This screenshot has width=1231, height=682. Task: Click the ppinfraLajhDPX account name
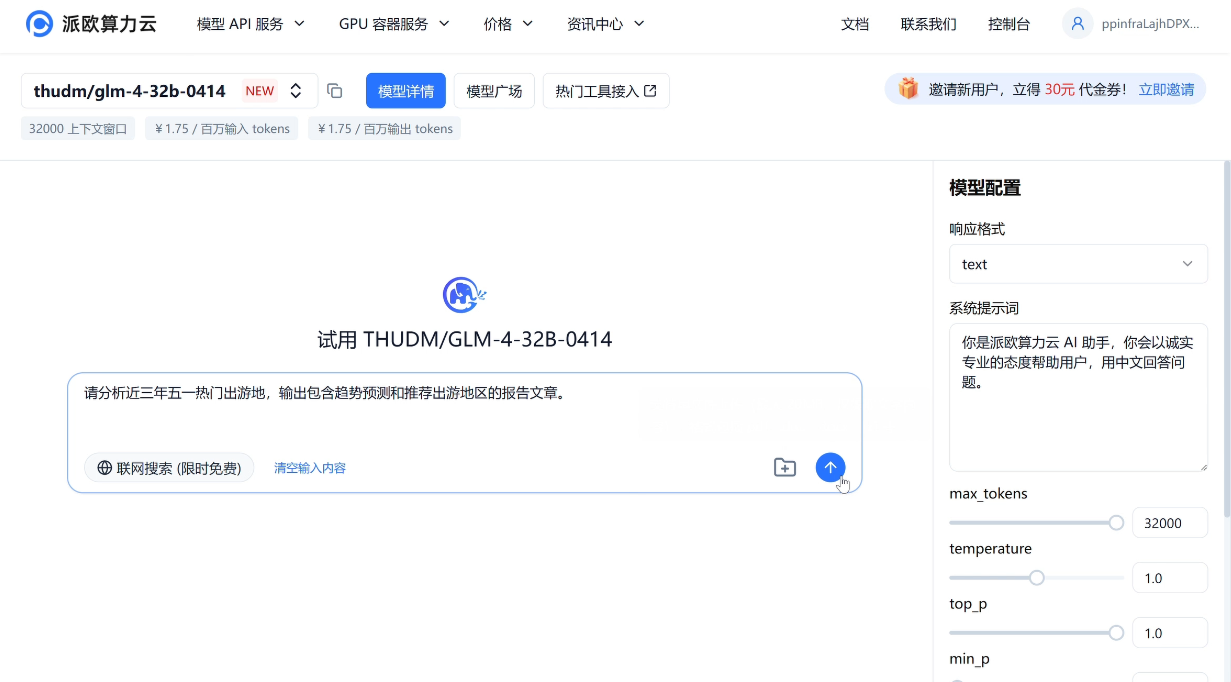pos(1150,24)
